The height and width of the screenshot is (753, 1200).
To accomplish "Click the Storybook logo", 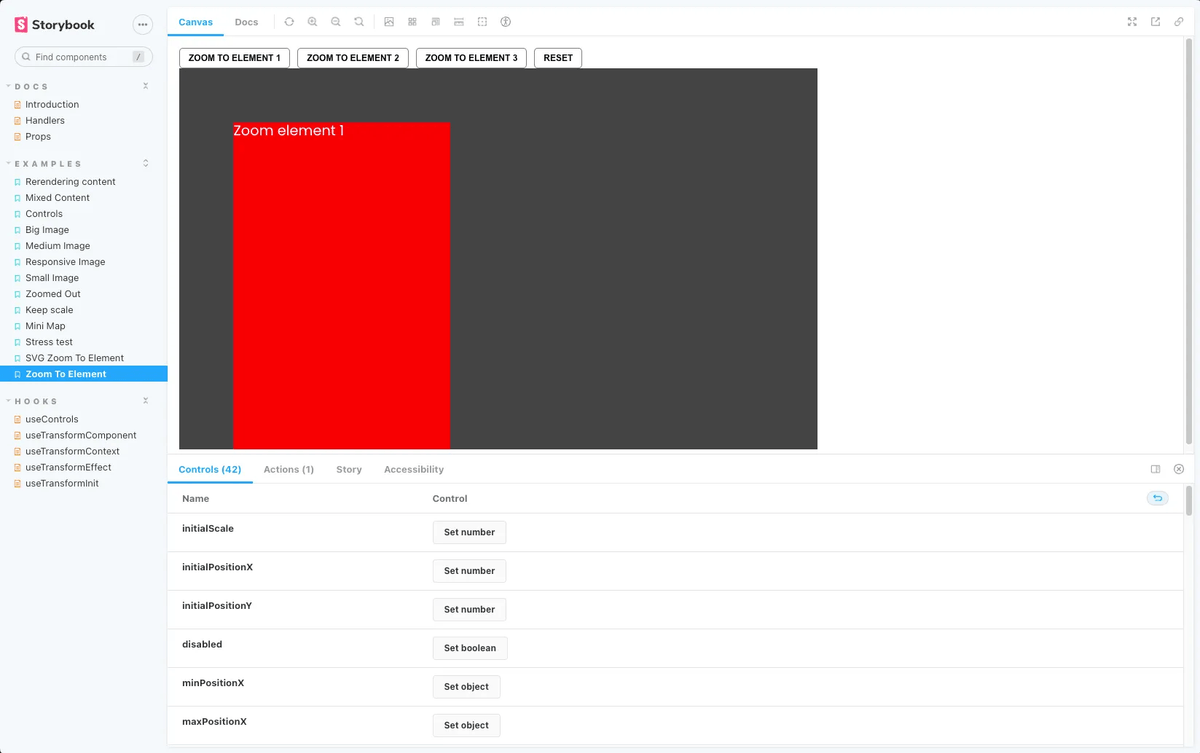I will click(x=54, y=24).
